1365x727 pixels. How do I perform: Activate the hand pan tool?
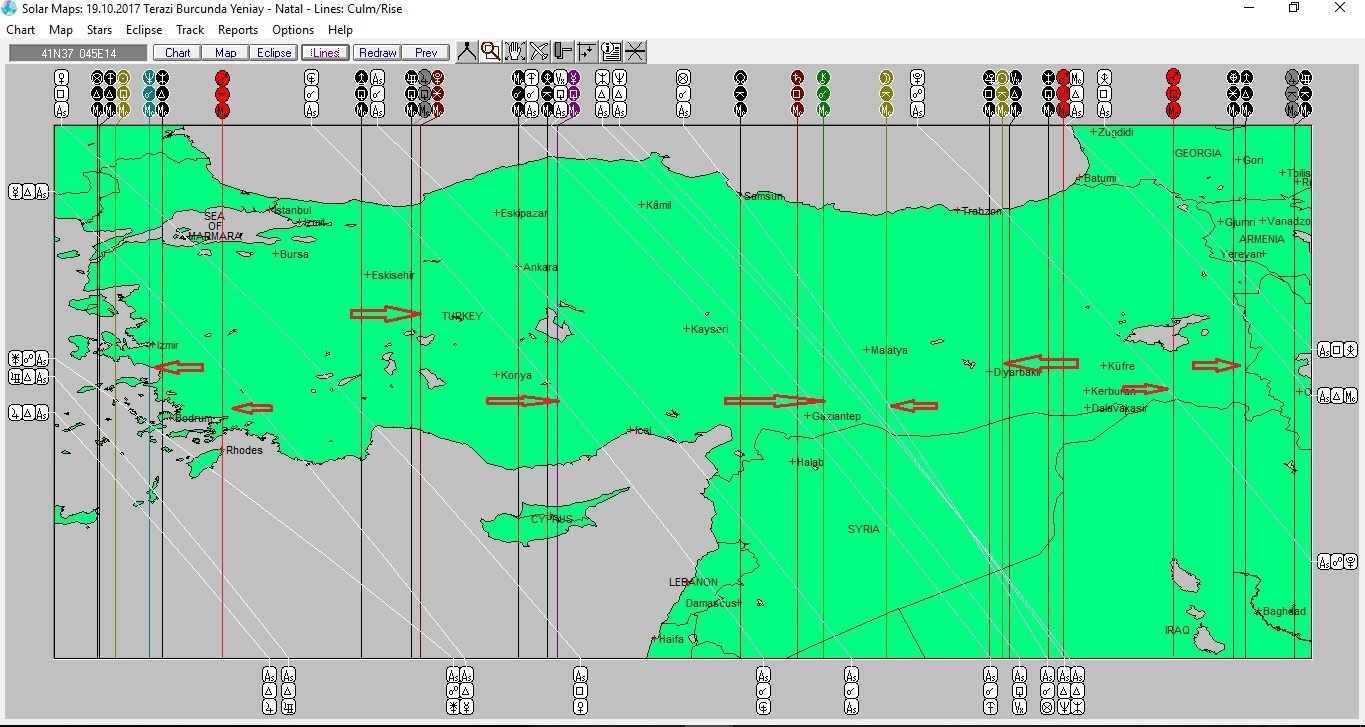coord(515,52)
